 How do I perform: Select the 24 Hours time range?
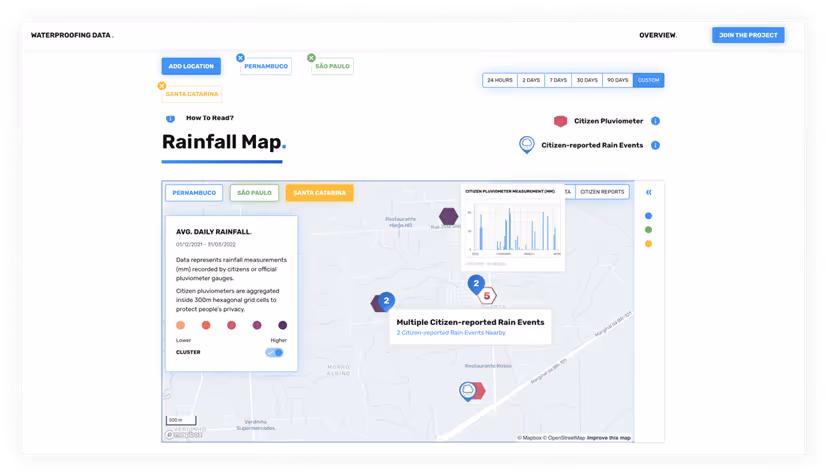coord(499,80)
